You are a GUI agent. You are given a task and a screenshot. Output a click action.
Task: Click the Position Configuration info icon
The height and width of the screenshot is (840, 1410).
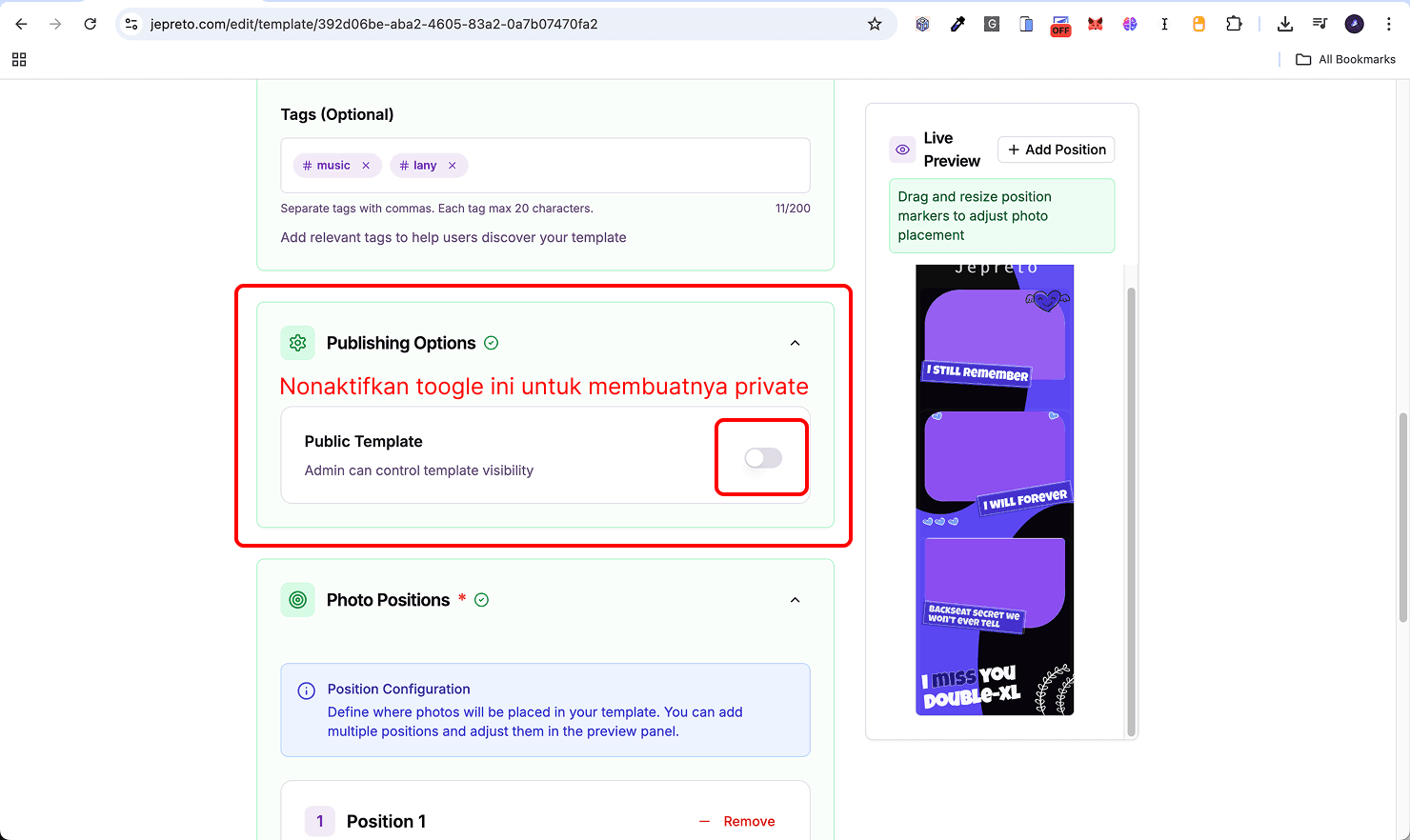coord(305,690)
